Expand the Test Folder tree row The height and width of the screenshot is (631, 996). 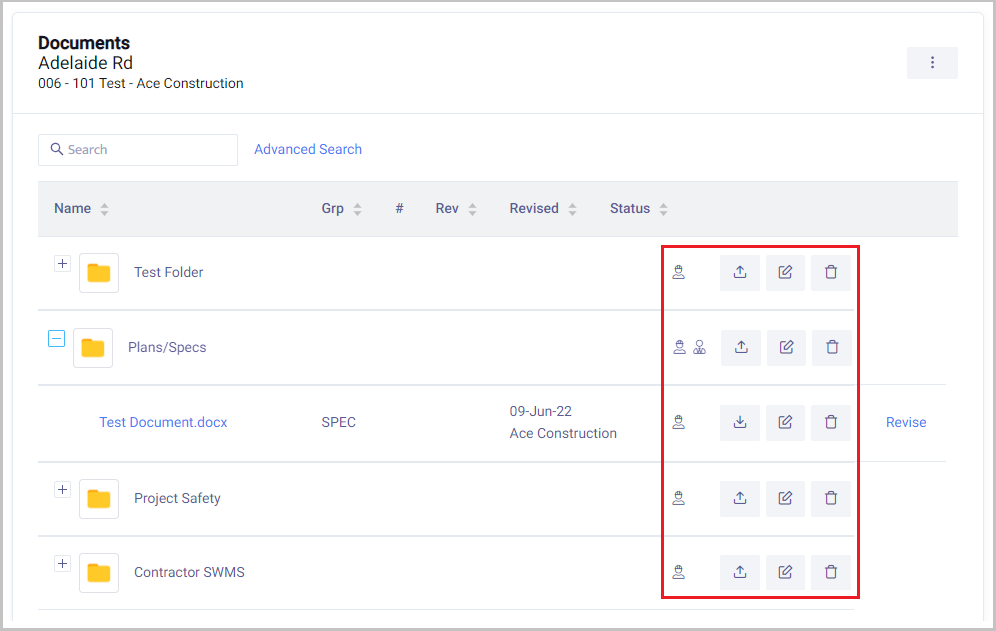[62, 264]
